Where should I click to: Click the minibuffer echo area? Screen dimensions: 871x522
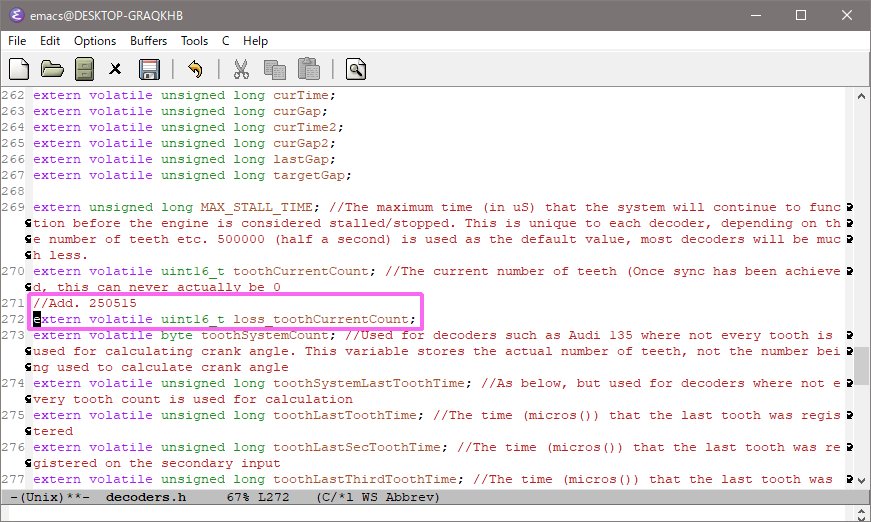pyautogui.click(x=428, y=513)
